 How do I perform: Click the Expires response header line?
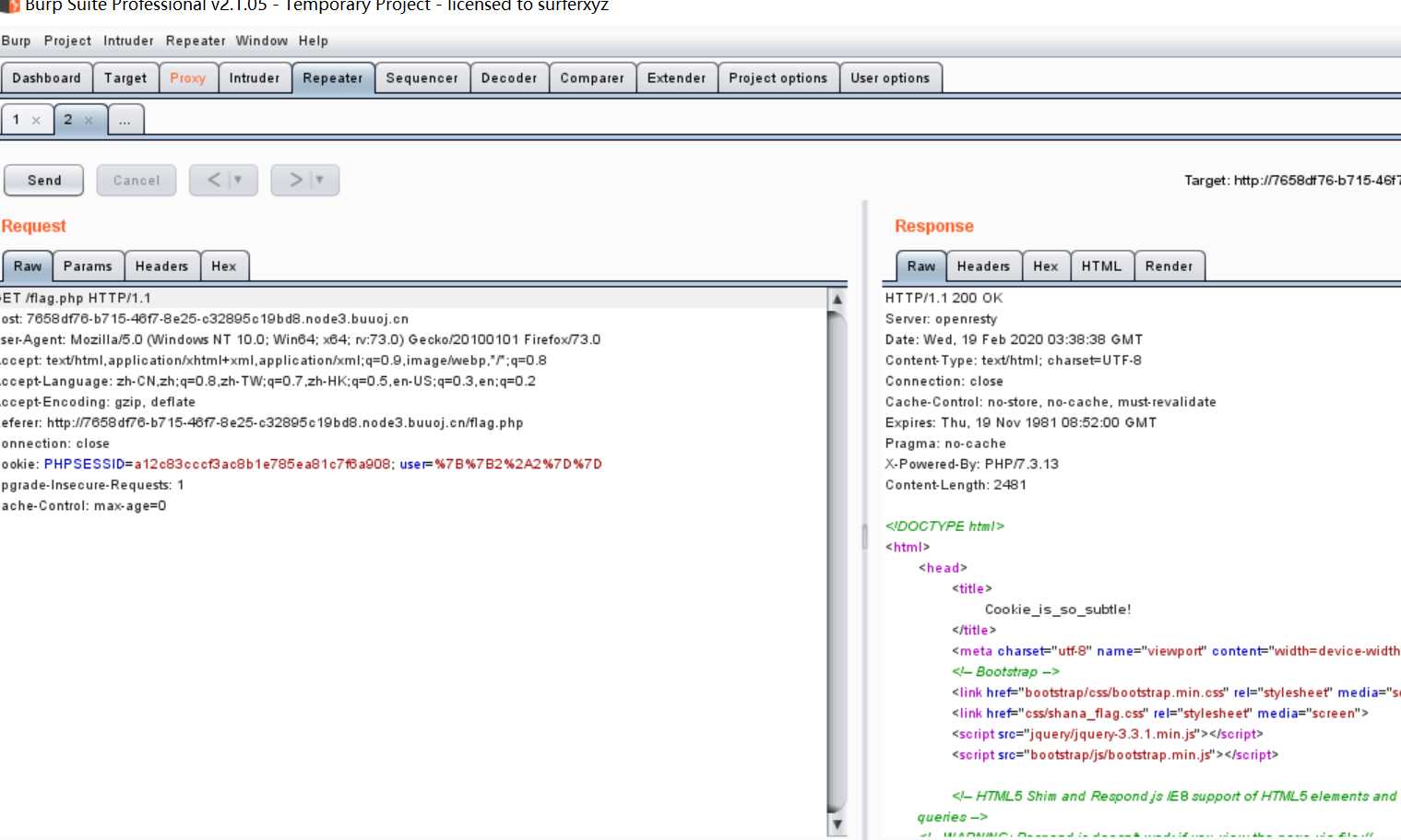1021,422
